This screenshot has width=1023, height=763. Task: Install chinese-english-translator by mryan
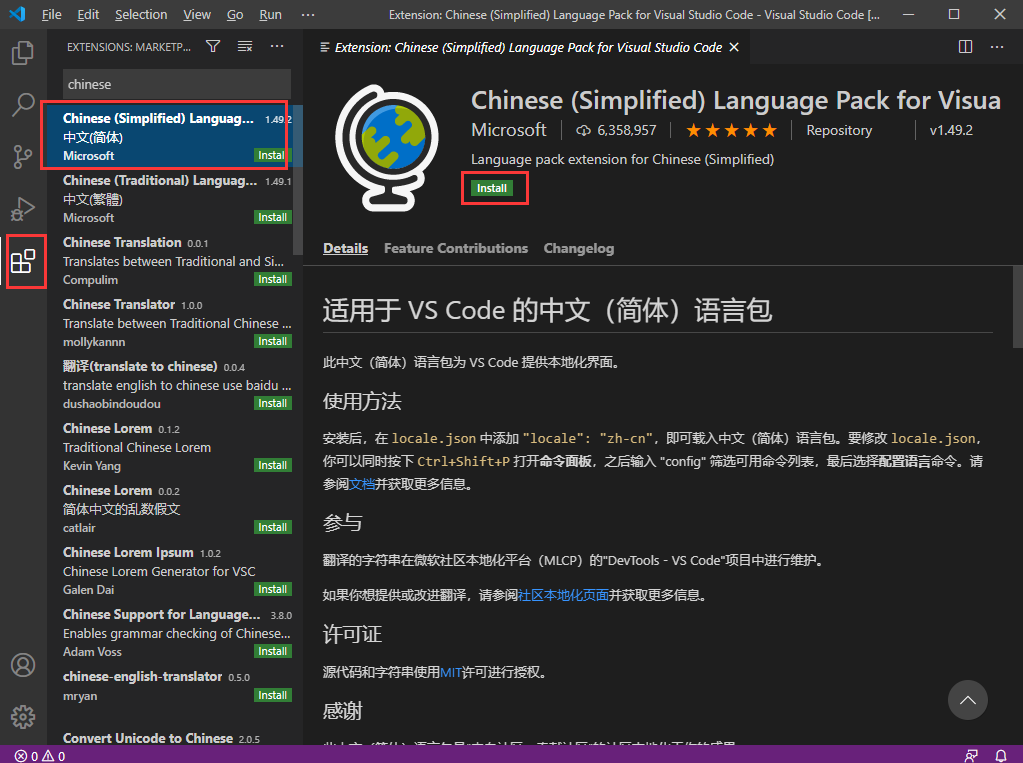(x=273, y=696)
